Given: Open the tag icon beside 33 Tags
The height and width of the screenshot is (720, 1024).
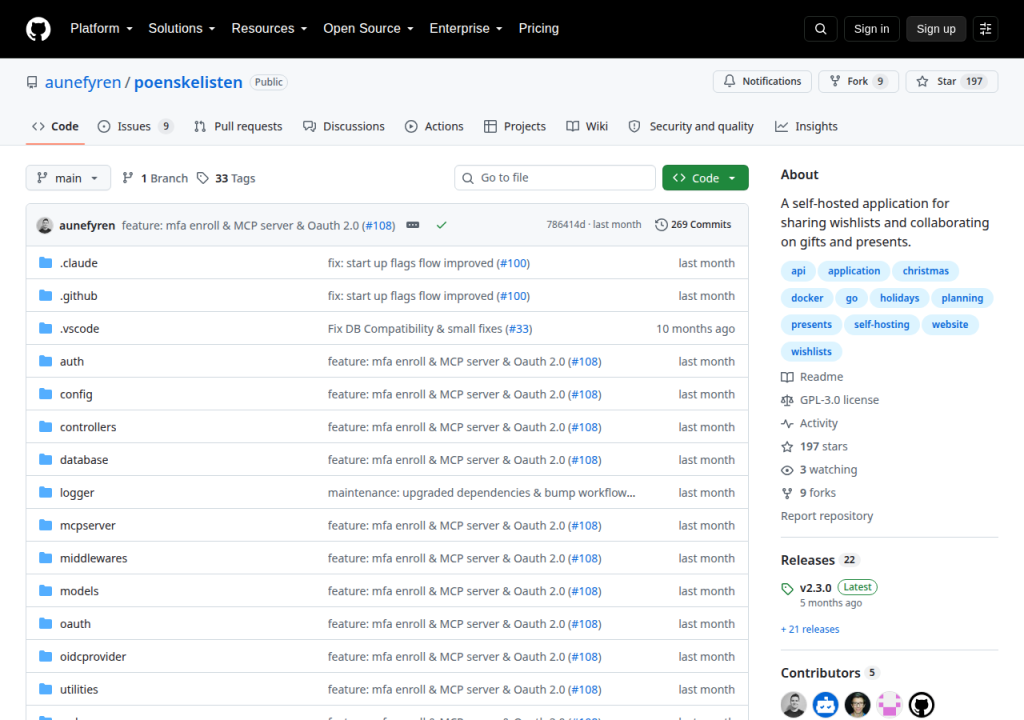Looking at the screenshot, I should [x=202, y=178].
